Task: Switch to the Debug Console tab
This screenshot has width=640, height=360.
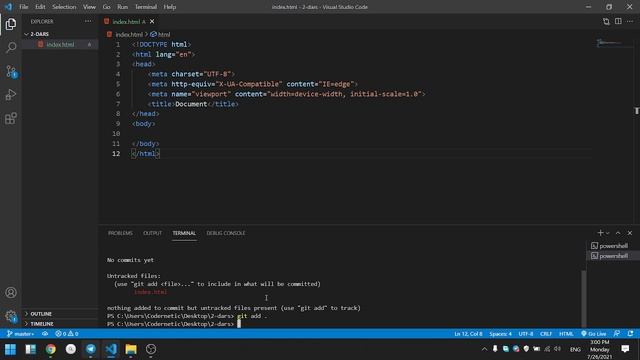Action: pyautogui.click(x=226, y=233)
